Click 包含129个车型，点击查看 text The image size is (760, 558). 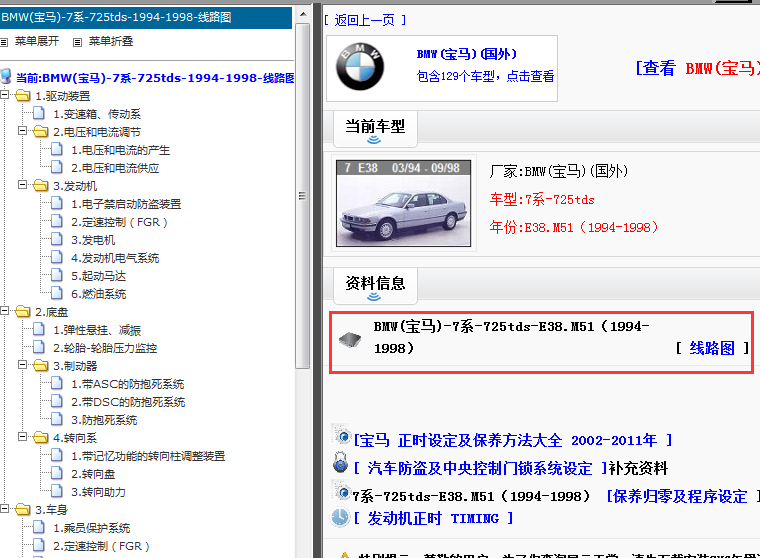485,76
